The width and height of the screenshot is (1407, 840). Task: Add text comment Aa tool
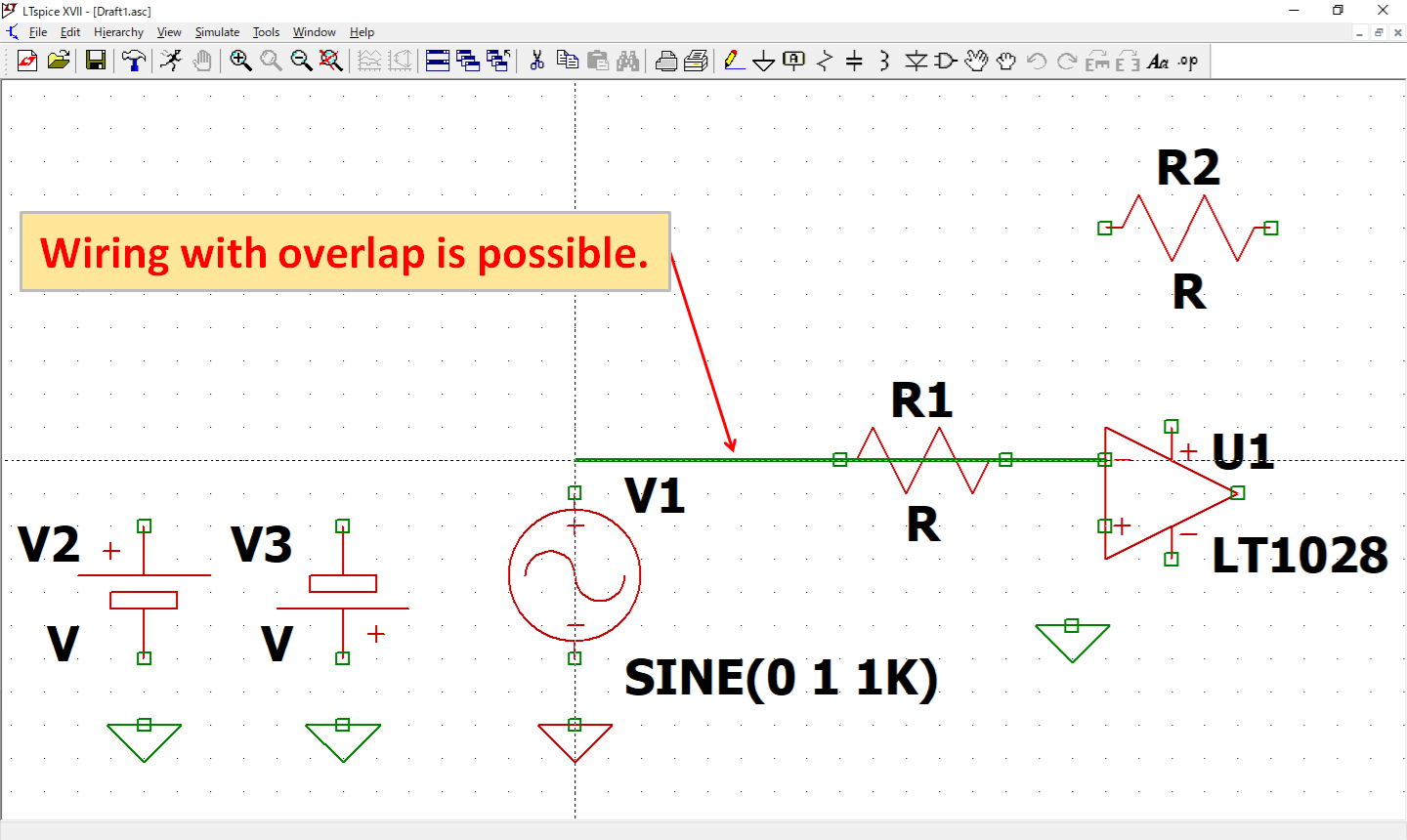(x=1158, y=61)
